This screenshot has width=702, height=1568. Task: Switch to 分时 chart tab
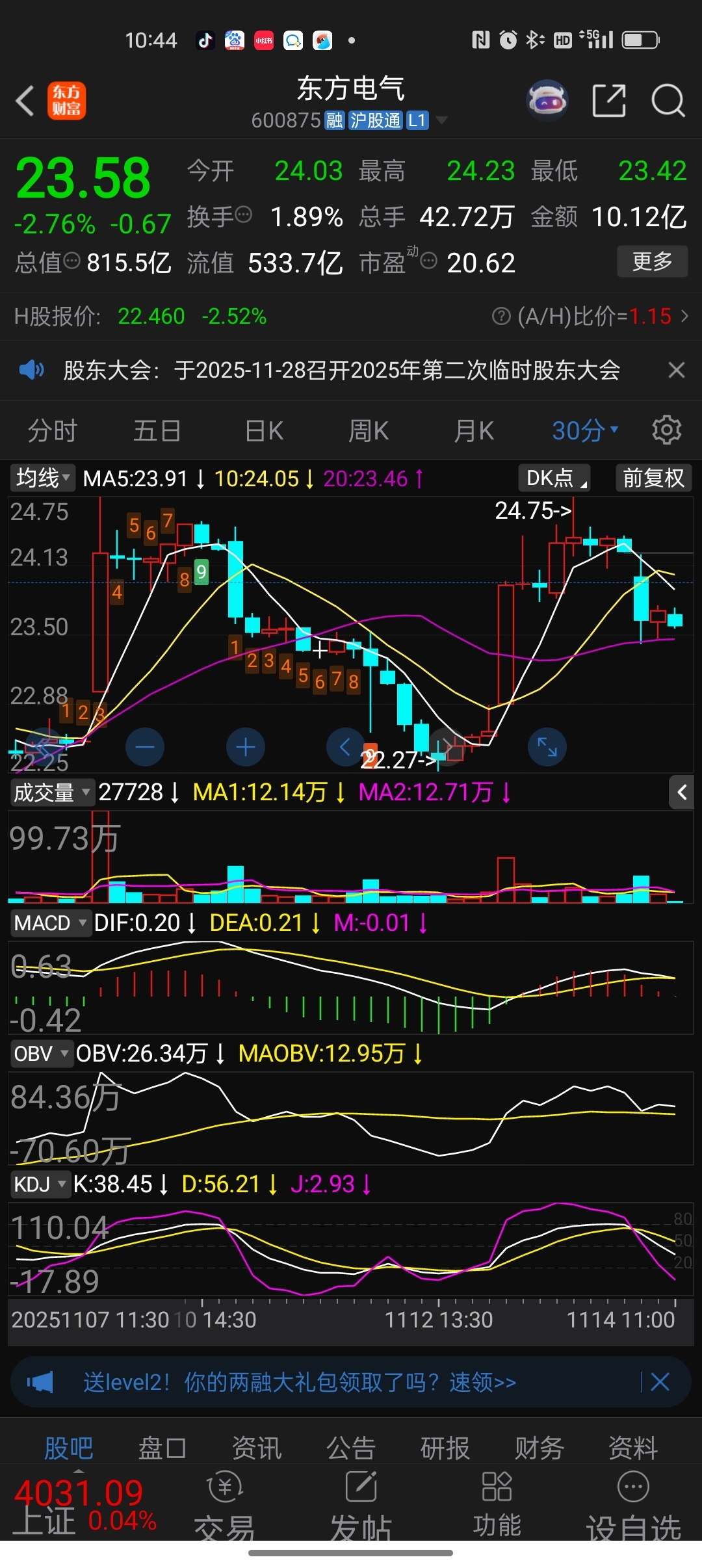53,430
